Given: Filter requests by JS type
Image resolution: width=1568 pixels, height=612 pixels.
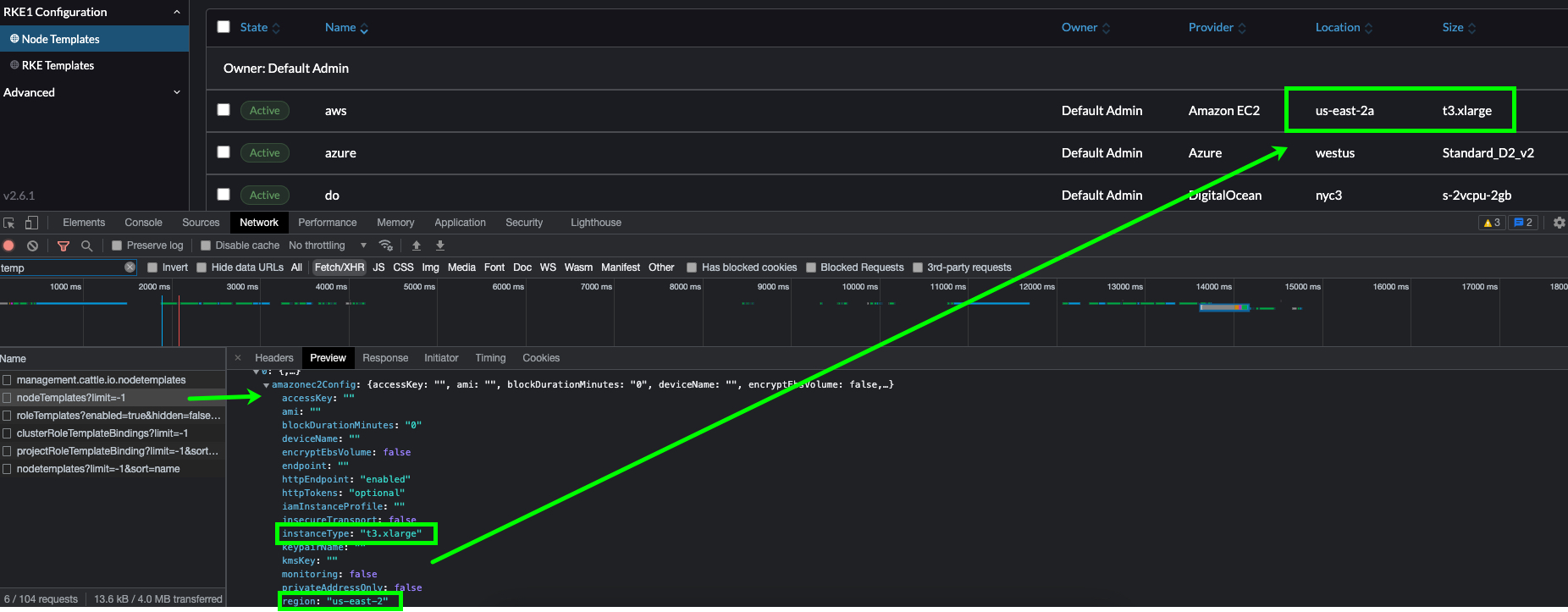Looking at the screenshot, I should [378, 267].
